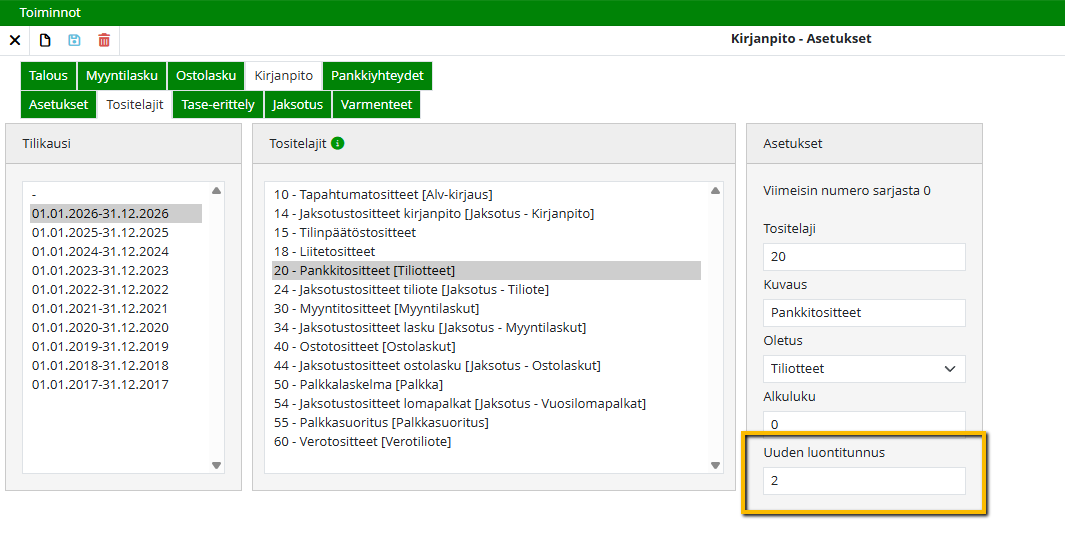This screenshot has width=1065, height=547.
Task: Click the Alkuluku number field
Action: (x=864, y=424)
